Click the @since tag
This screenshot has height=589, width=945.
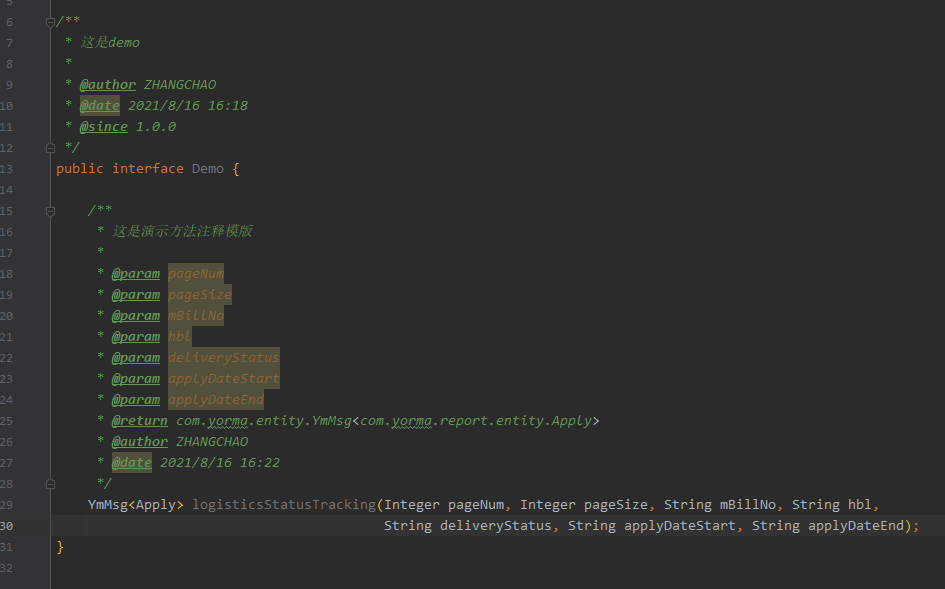[x=104, y=127]
